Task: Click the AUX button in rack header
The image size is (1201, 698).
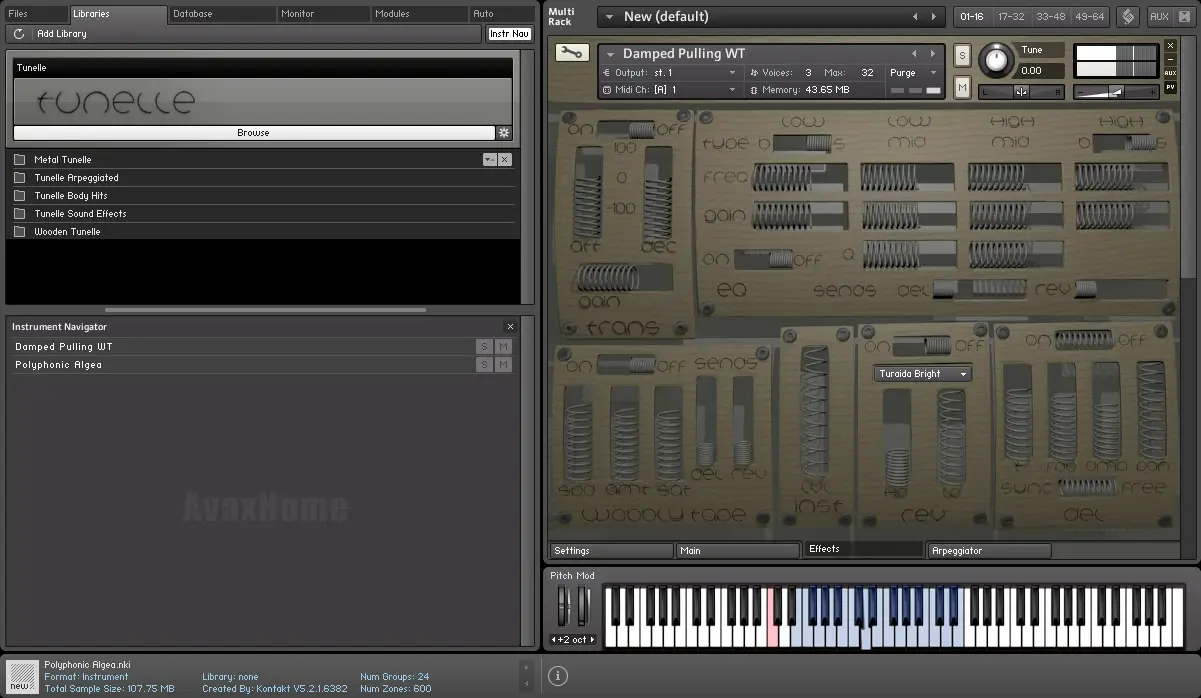Action: coord(1160,17)
